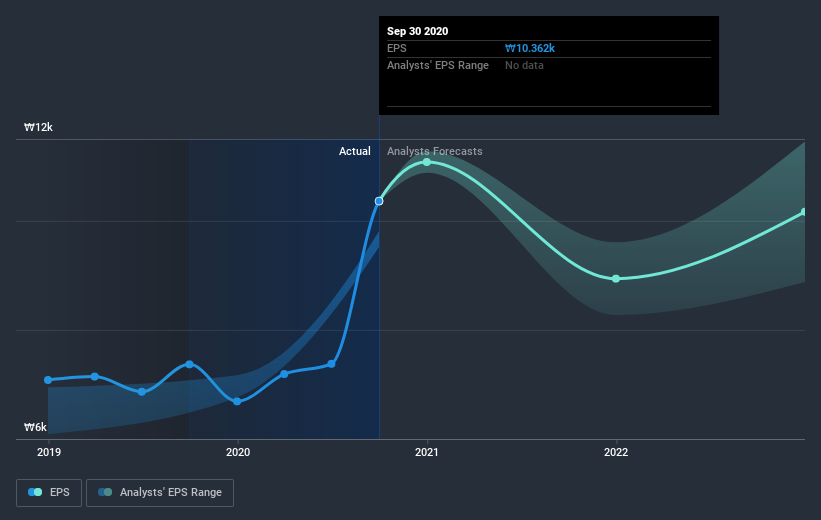Click the No data text in tooltip

[x=524, y=65]
